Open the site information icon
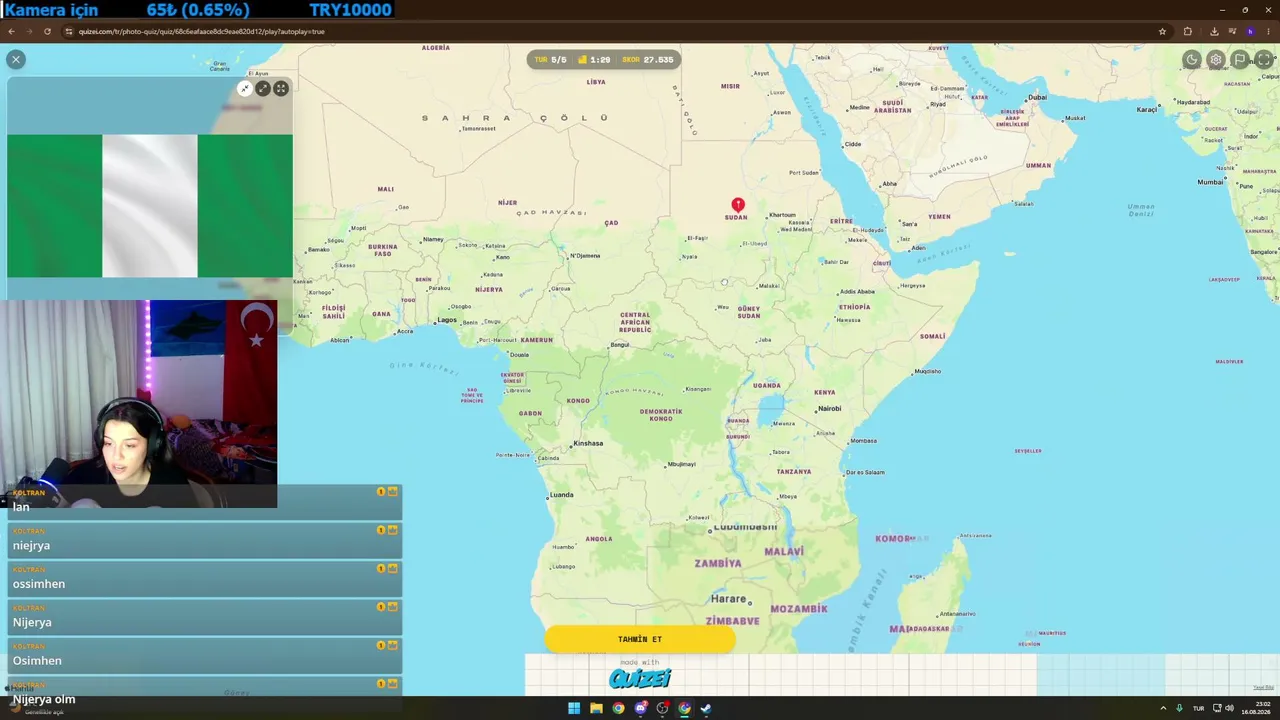The width and height of the screenshot is (1280, 720). pos(69,31)
